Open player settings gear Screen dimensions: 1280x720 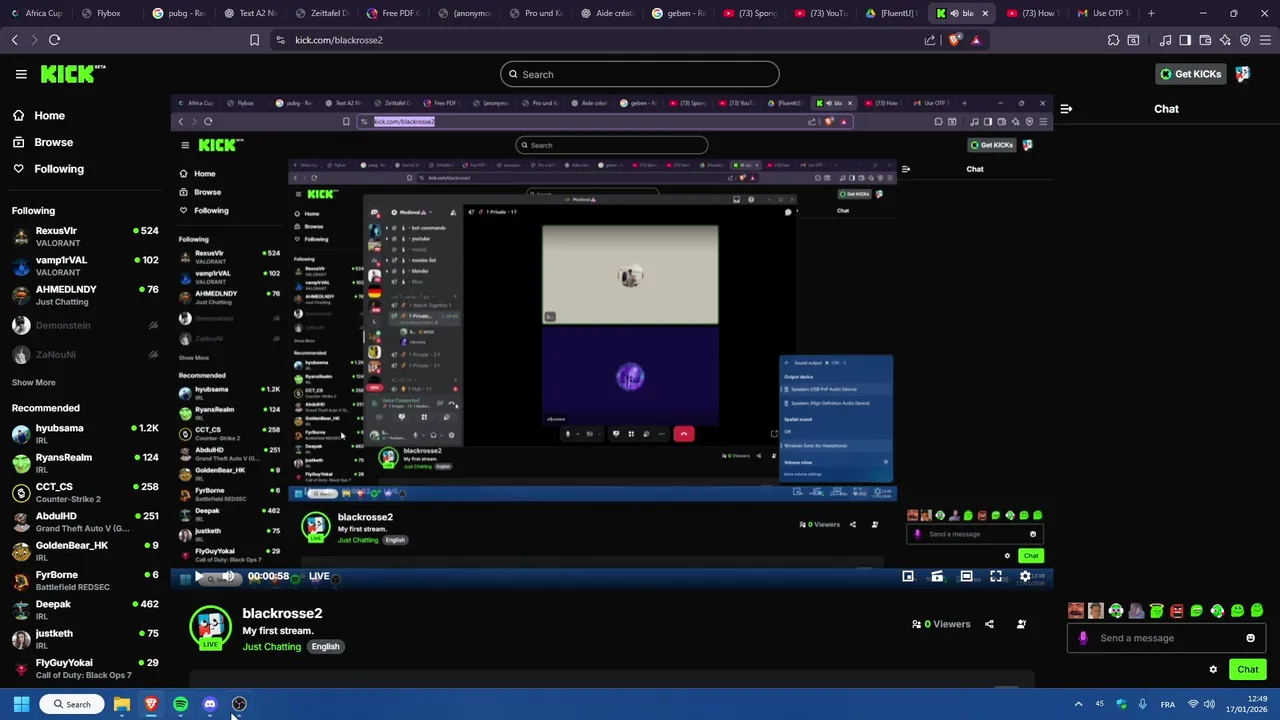(x=1025, y=576)
